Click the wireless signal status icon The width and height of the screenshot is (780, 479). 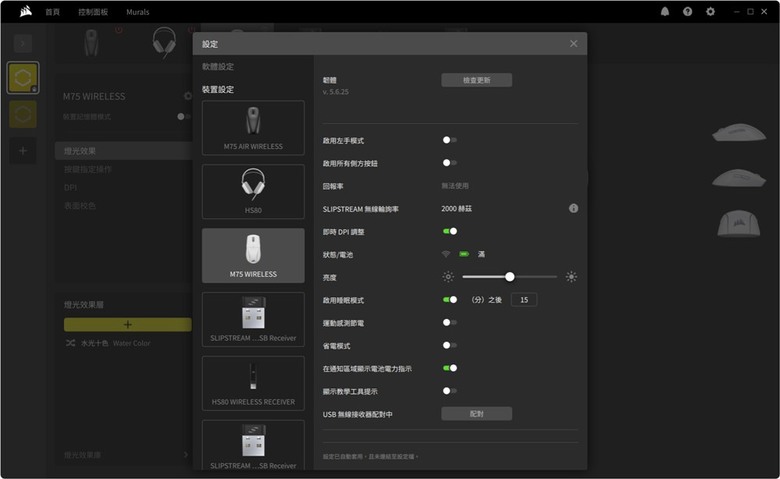point(446,254)
